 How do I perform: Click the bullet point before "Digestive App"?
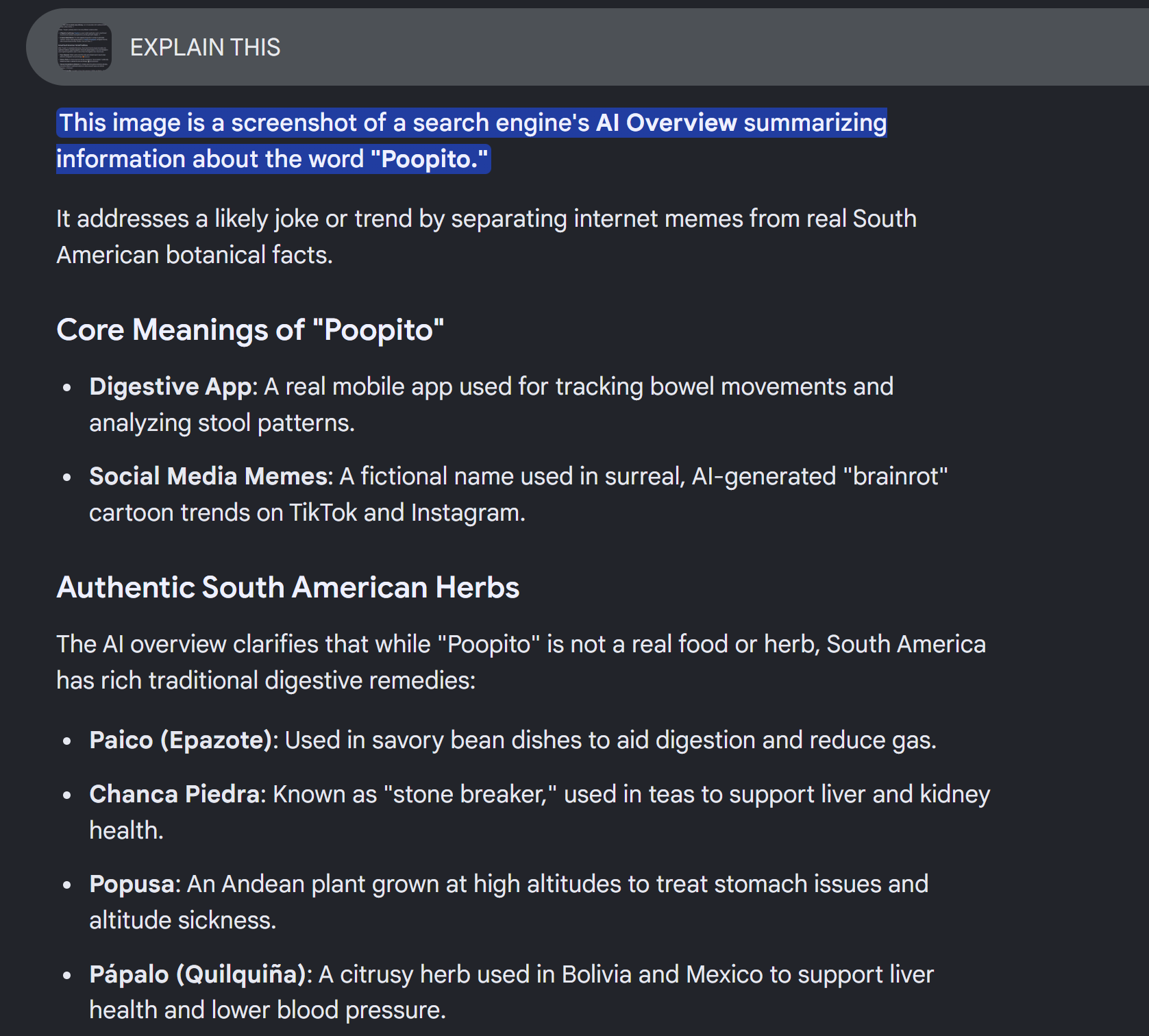point(66,388)
